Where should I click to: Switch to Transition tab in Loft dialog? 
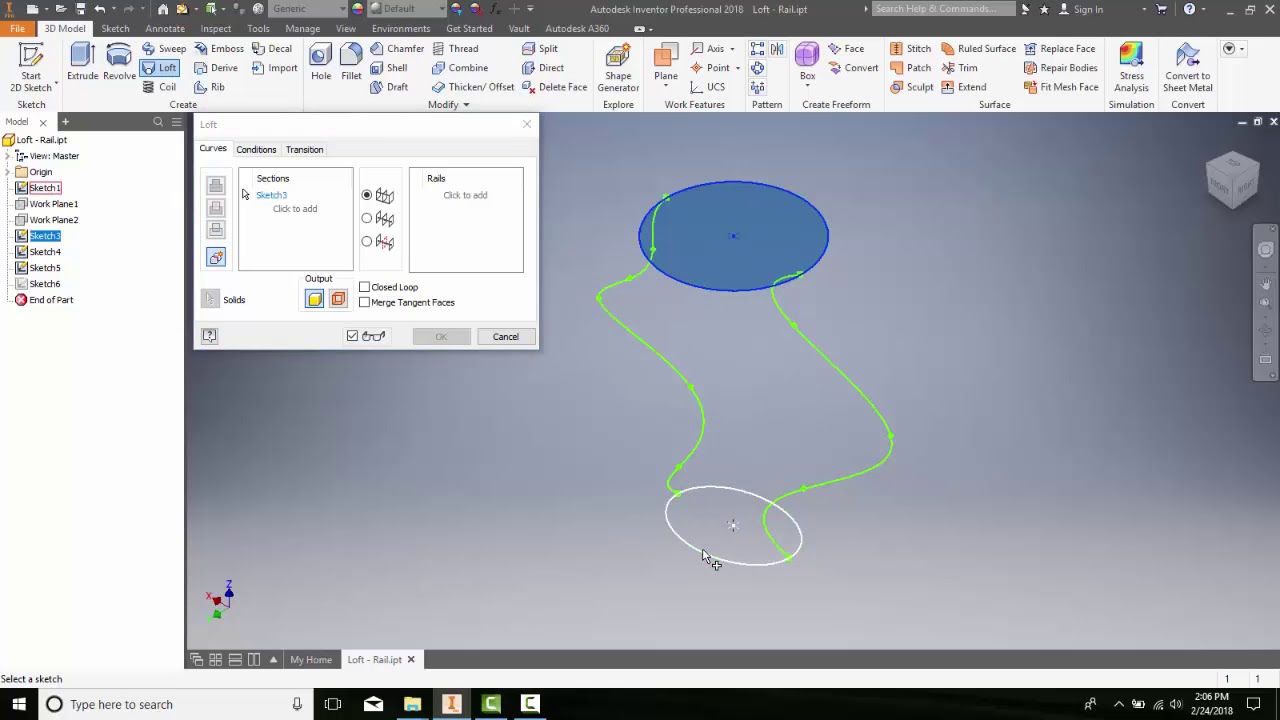[x=304, y=150]
